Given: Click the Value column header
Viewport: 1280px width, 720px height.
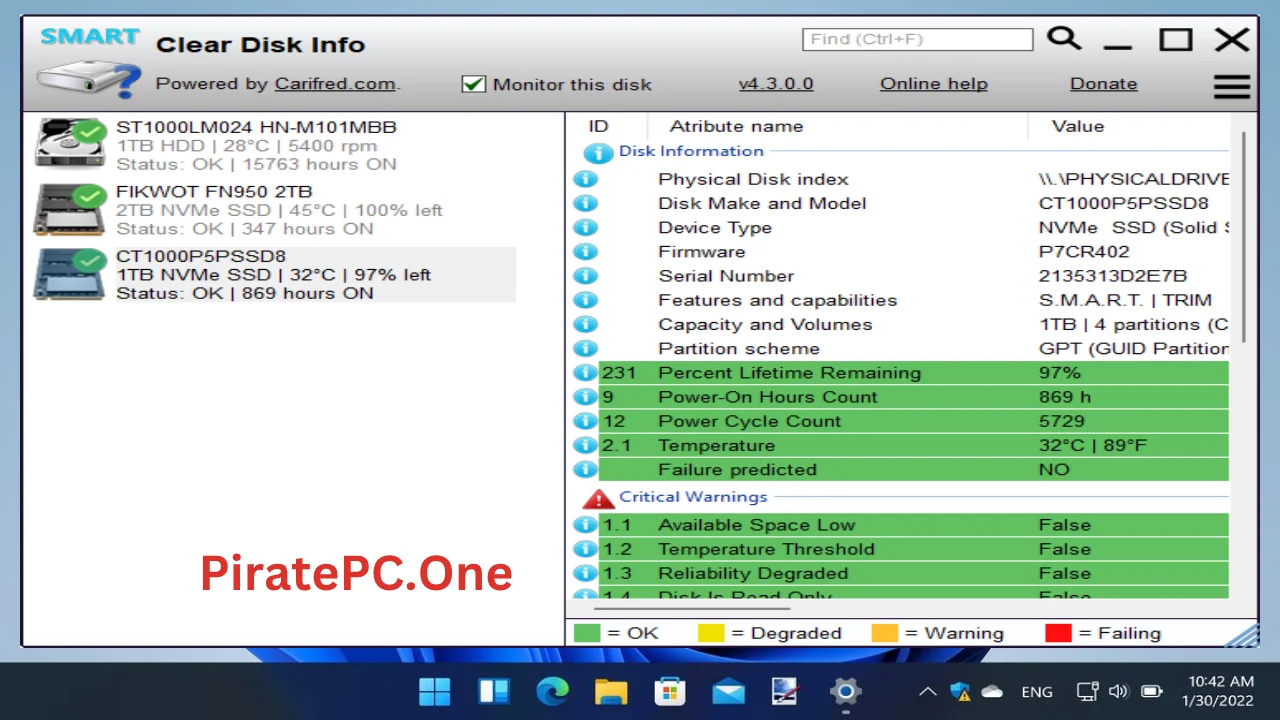Looking at the screenshot, I should coord(1078,126).
